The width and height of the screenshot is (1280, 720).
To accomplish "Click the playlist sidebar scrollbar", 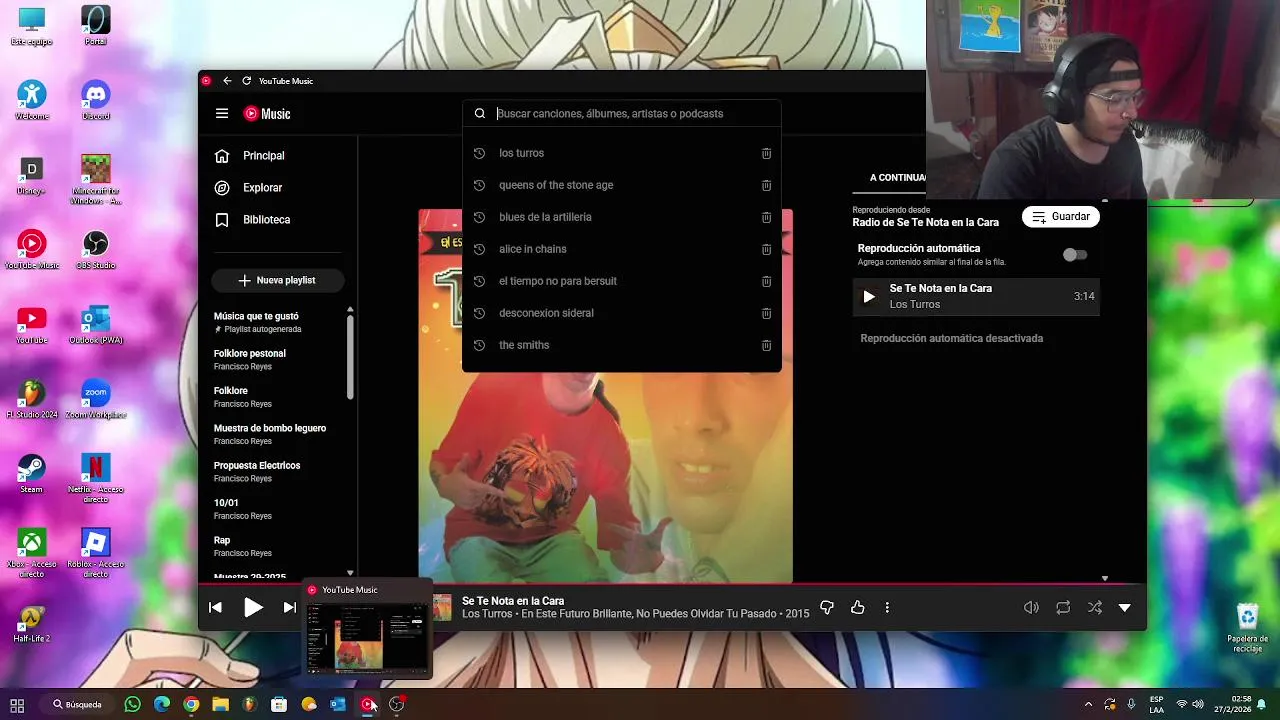I will click(350, 358).
